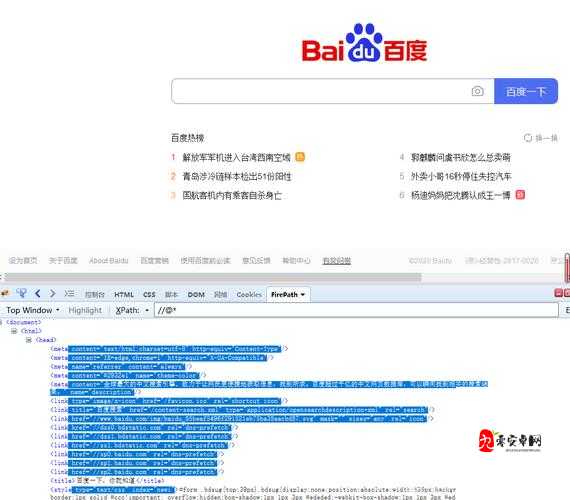This screenshot has width=570, height=500.
Task: Open the XPath selector type dropdown
Action: click(x=147, y=311)
